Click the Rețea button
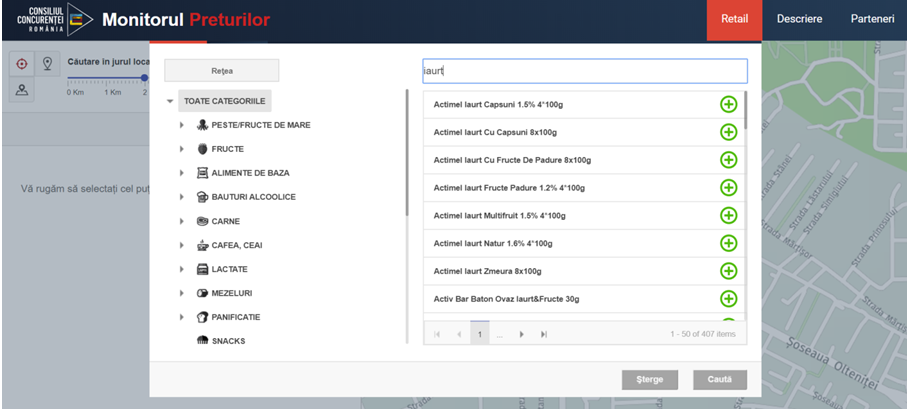This screenshot has height=409, width=907. [x=221, y=71]
